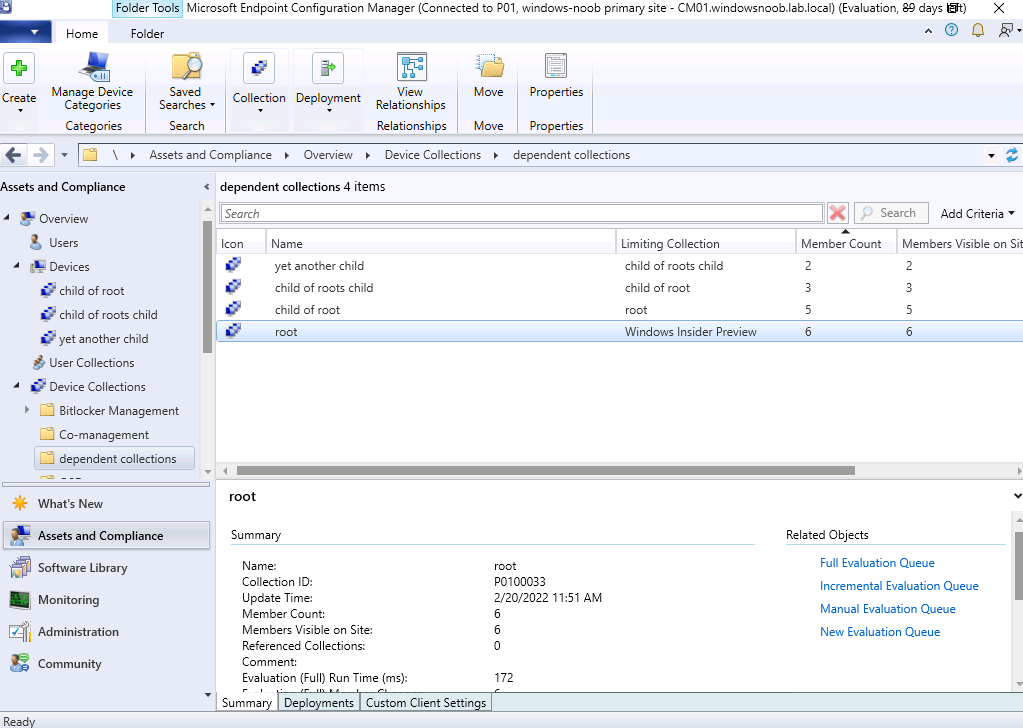The height and width of the screenshot is (728, 1023).
Task: Click the Move ribbon button
Action: [489, 76]
